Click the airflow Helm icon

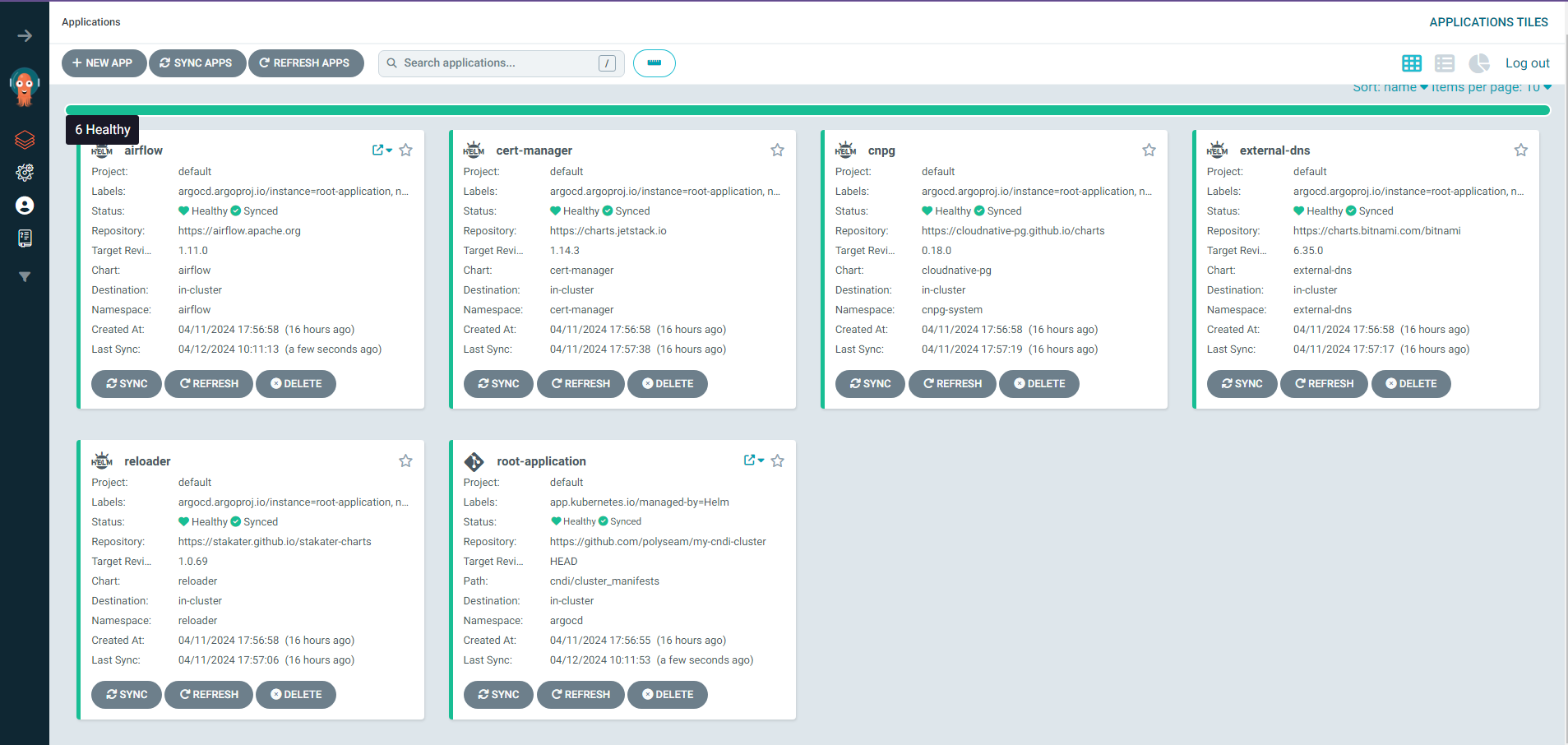[102, 150]
